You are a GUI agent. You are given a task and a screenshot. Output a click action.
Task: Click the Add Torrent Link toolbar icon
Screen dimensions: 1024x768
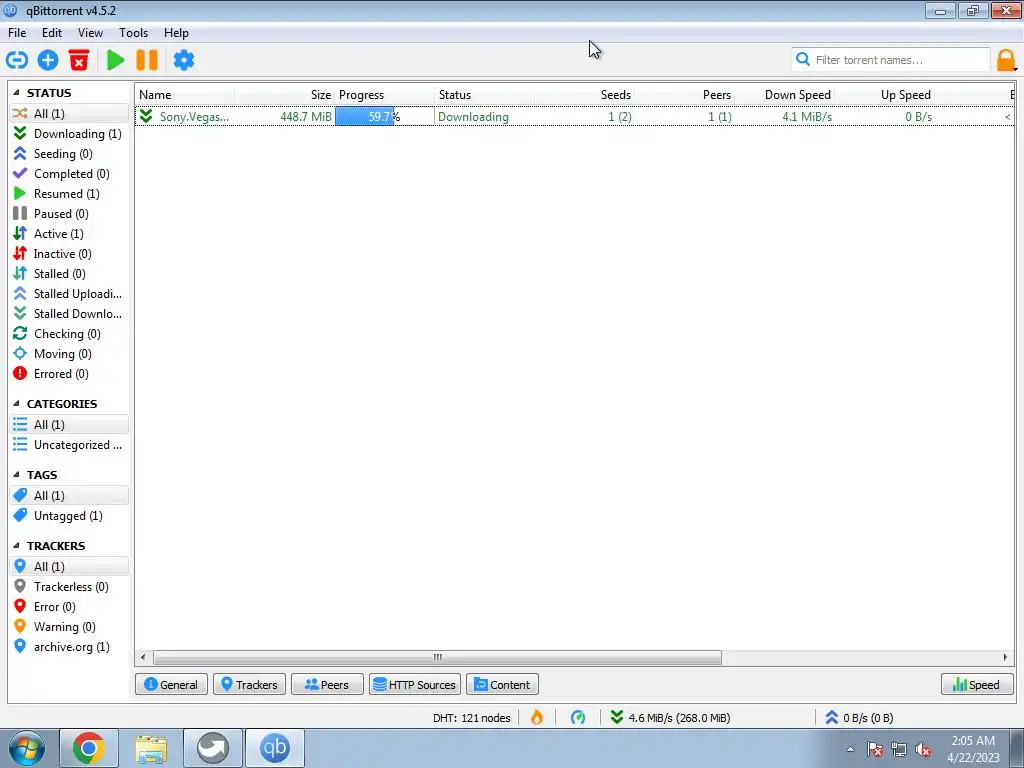coord(17,60)
